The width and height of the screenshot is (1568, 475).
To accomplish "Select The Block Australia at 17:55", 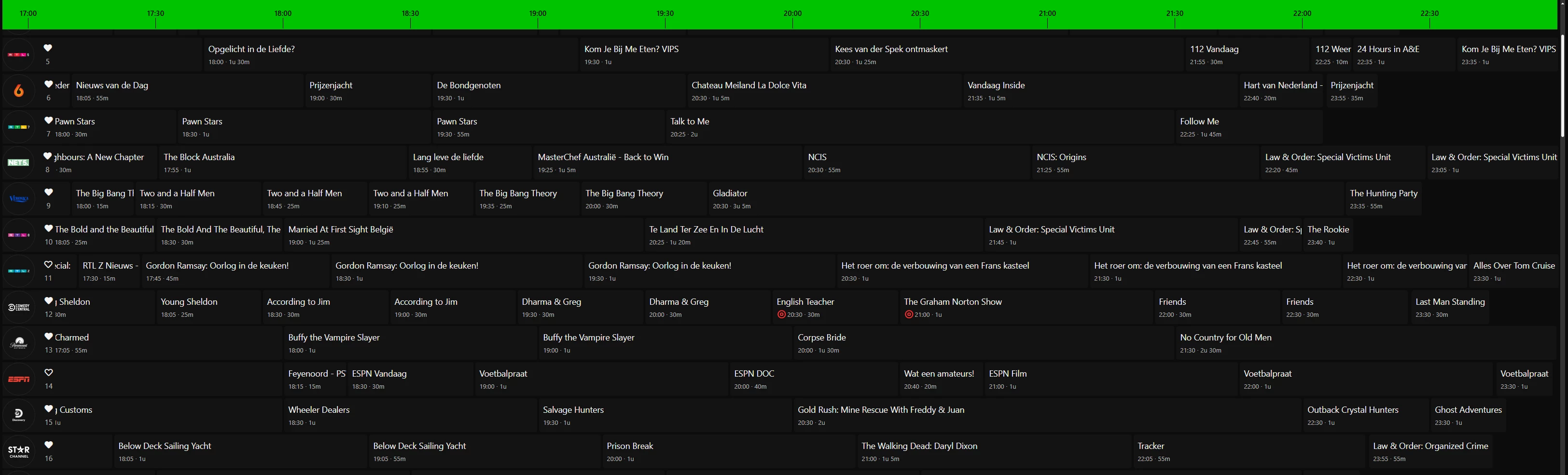I will point(283,163).
